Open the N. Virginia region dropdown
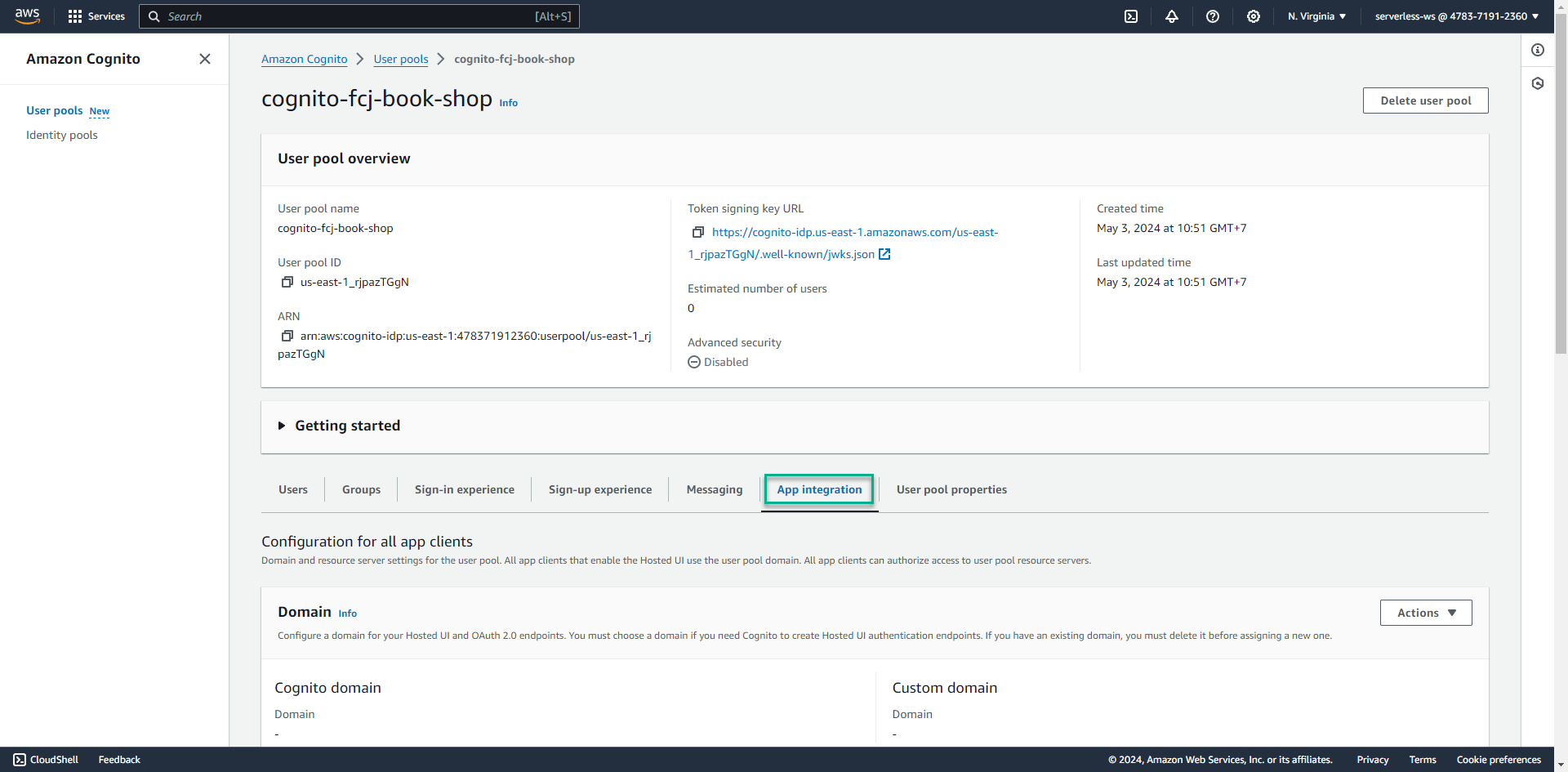Screen dimensions: 1568x772 [x=1316, y=16]
